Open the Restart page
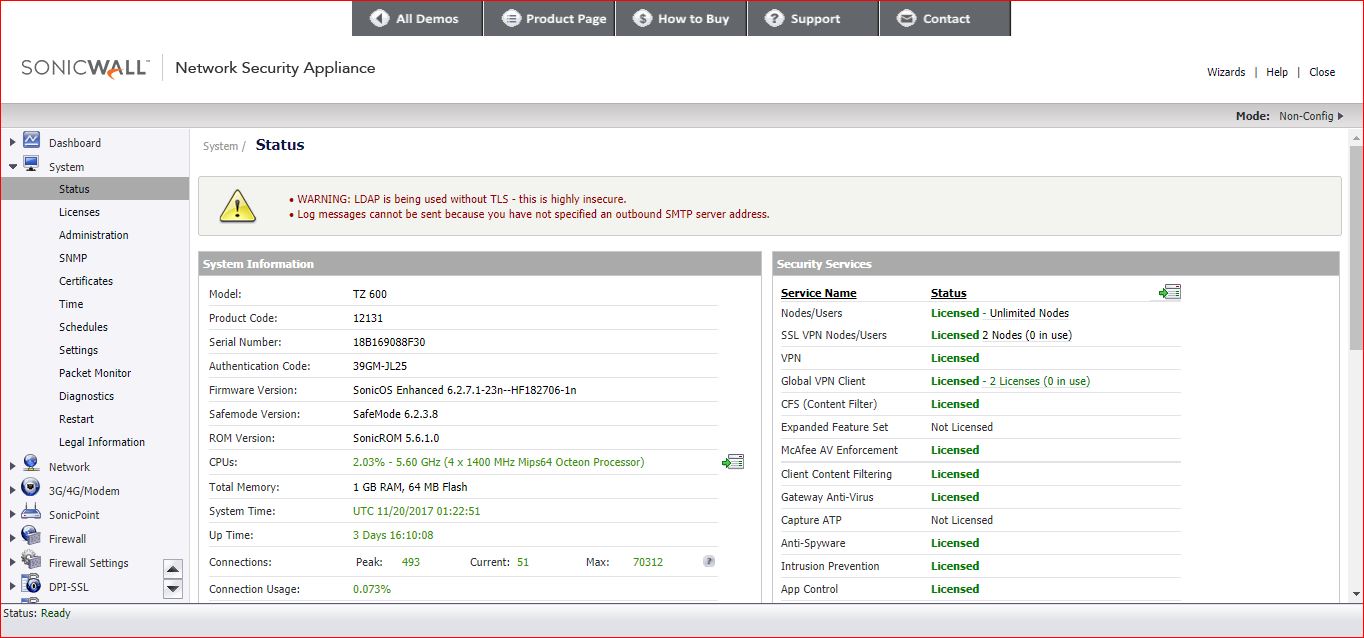This screenshot has width=1364, height=638. (76, 419)
